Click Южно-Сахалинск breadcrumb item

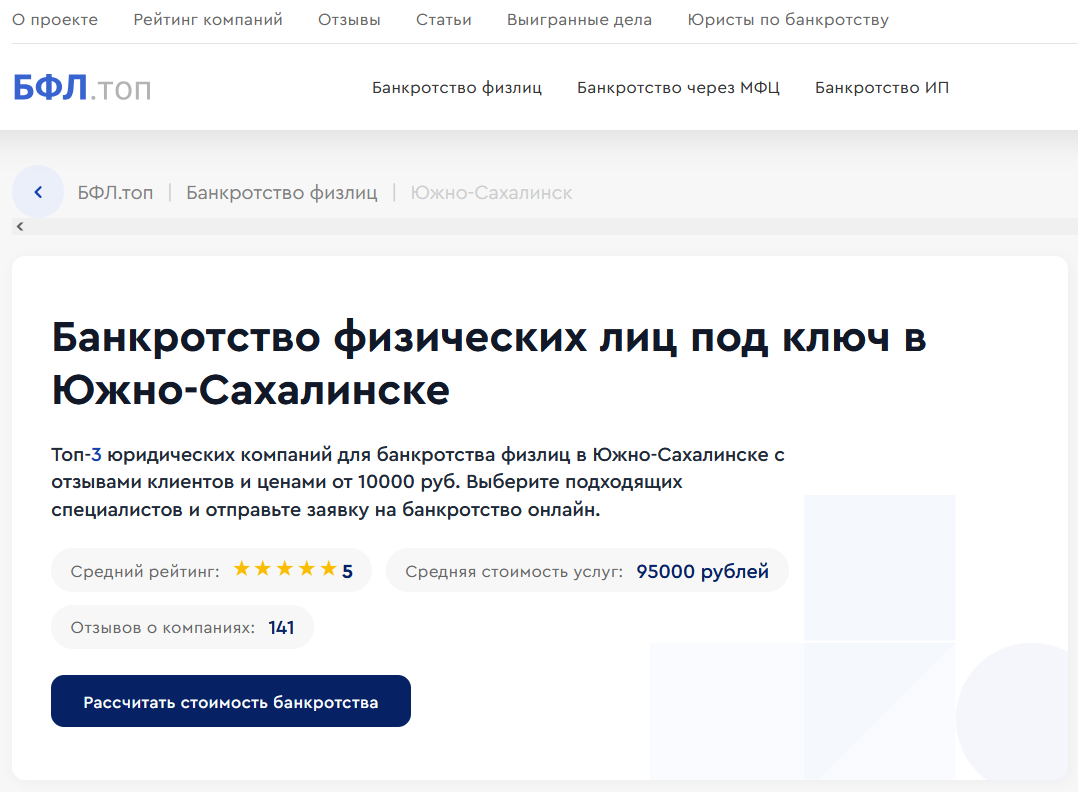point(491,192)
